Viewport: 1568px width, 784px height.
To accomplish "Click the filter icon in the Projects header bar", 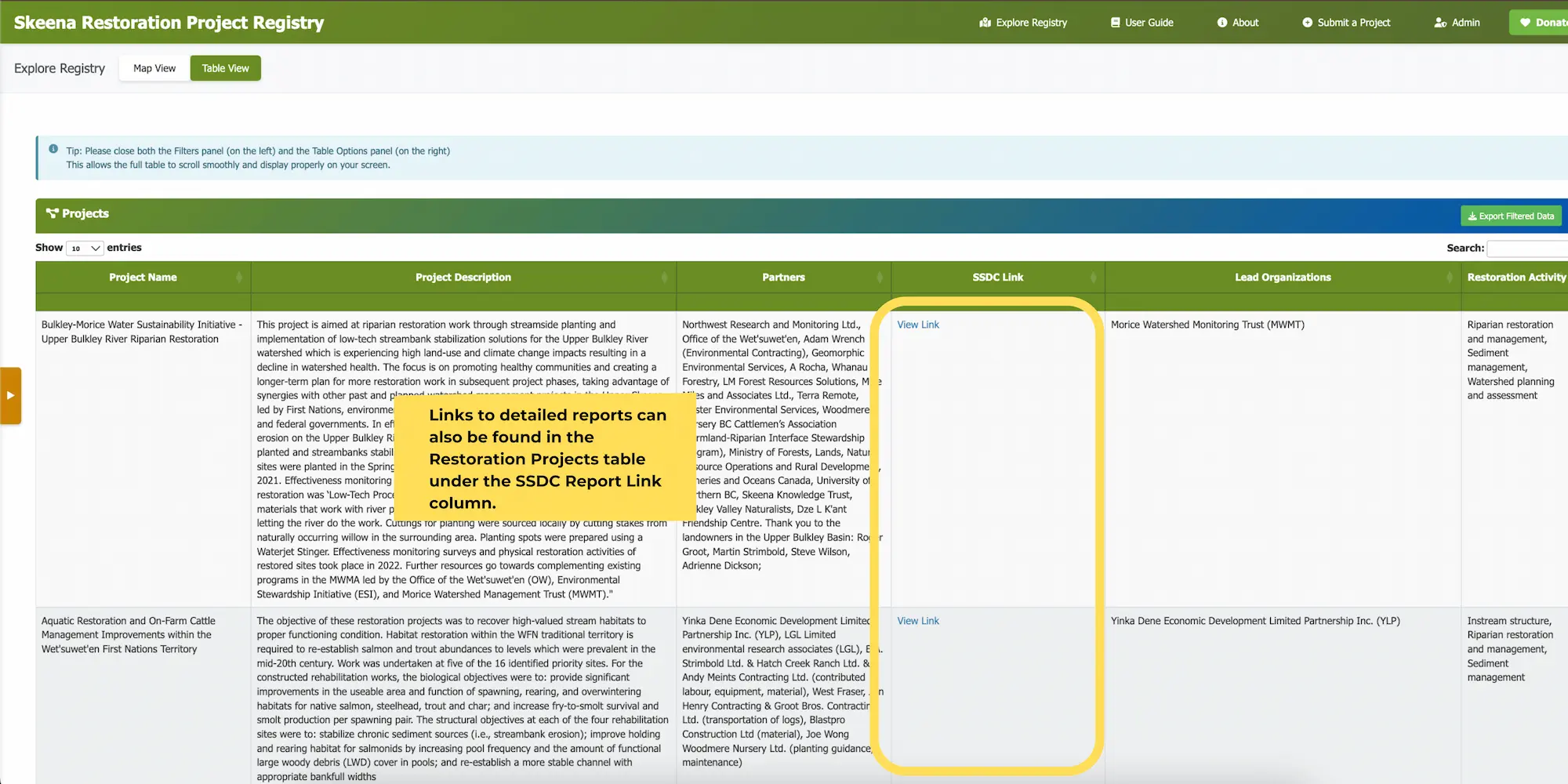I will (x=52, y=213).
